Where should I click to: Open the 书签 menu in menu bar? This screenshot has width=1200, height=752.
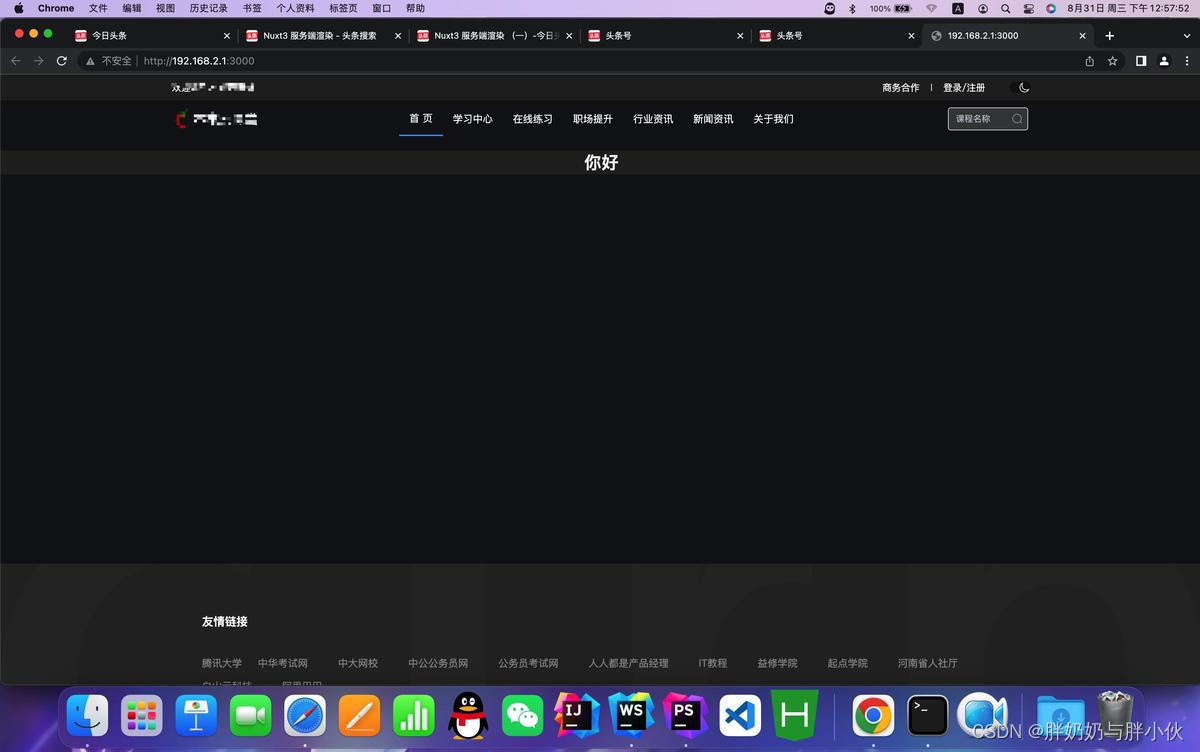point(252,8)
